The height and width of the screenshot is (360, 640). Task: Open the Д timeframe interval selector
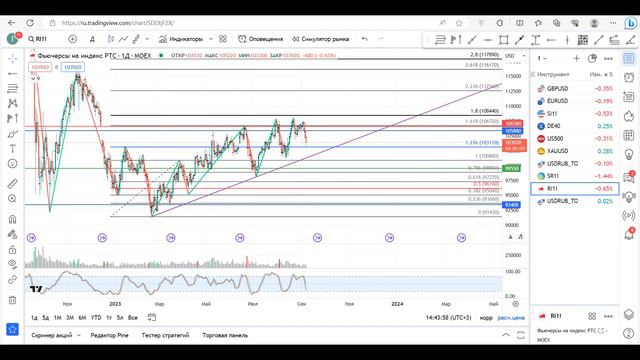point(92,39)
